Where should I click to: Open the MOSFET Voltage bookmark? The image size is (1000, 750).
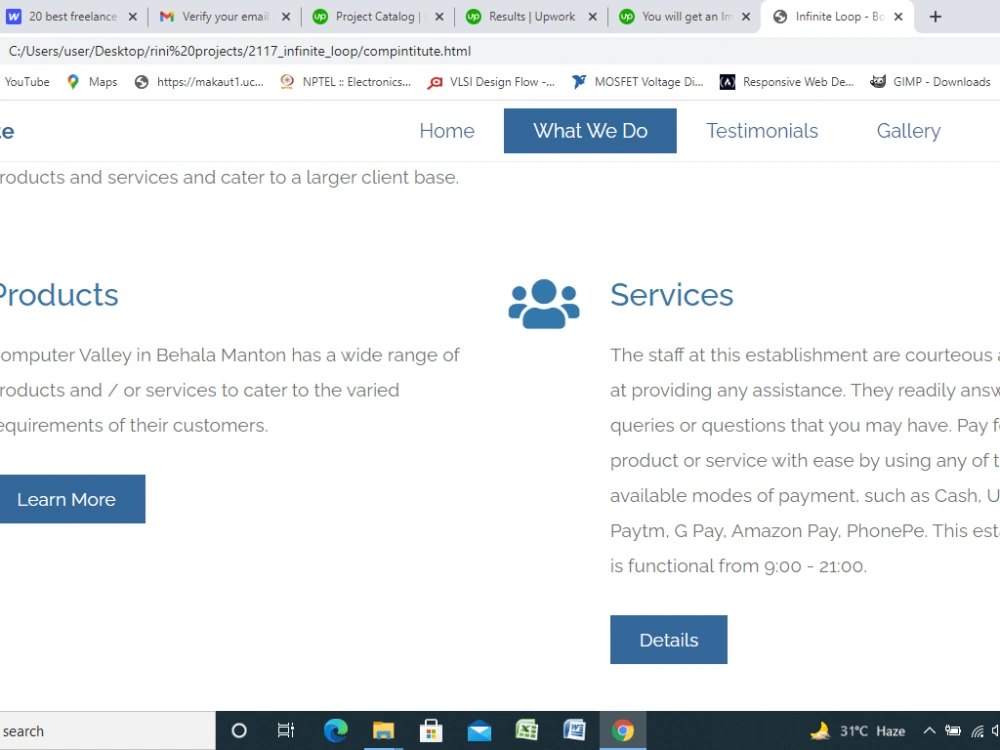(637, 82)
